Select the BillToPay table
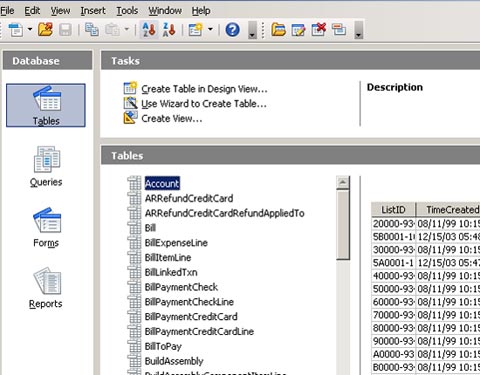 click(163, 346)
